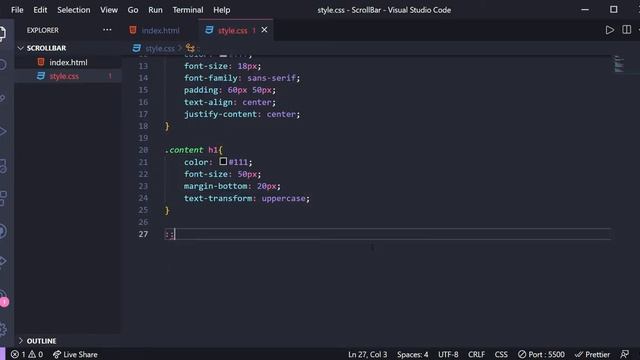Viewport: 640px width, 360px height.
Task: Change language mode CSS
Action: point(501,354)
